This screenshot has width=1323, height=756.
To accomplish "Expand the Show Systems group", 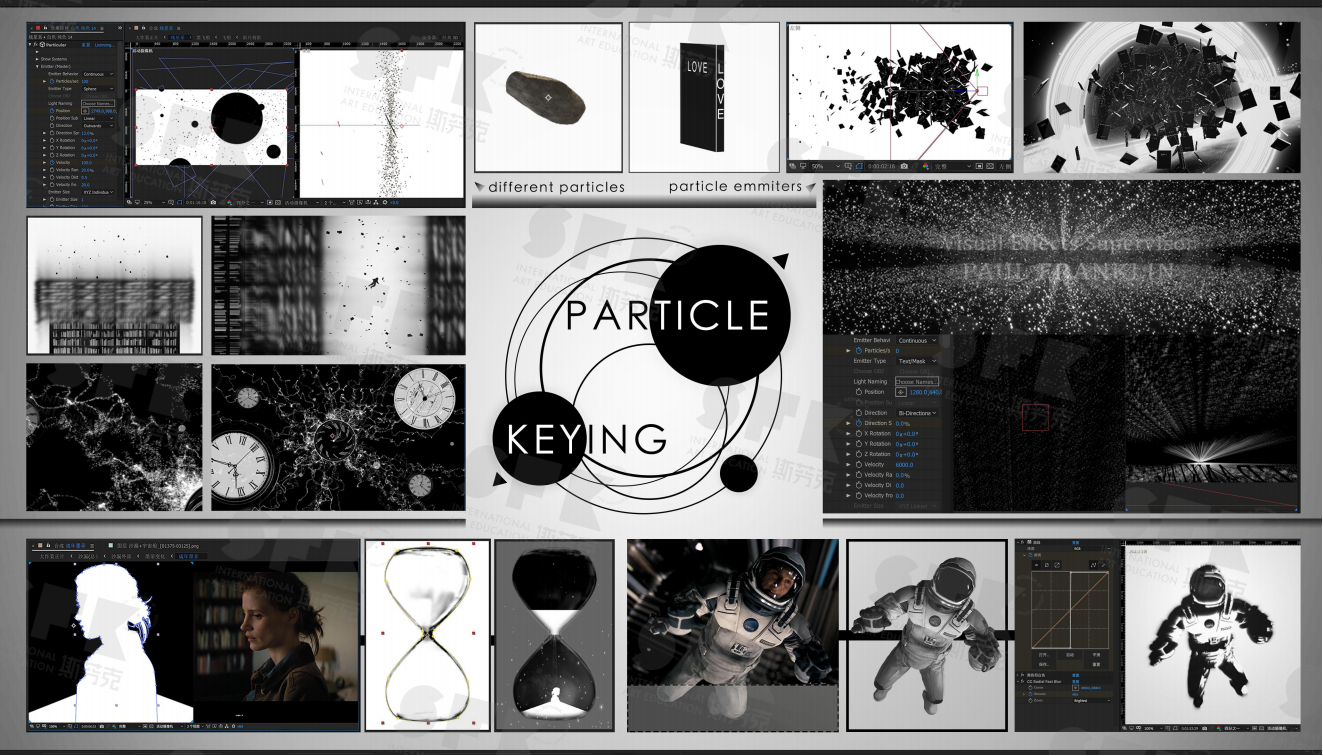I will click(x=36, y=59).
